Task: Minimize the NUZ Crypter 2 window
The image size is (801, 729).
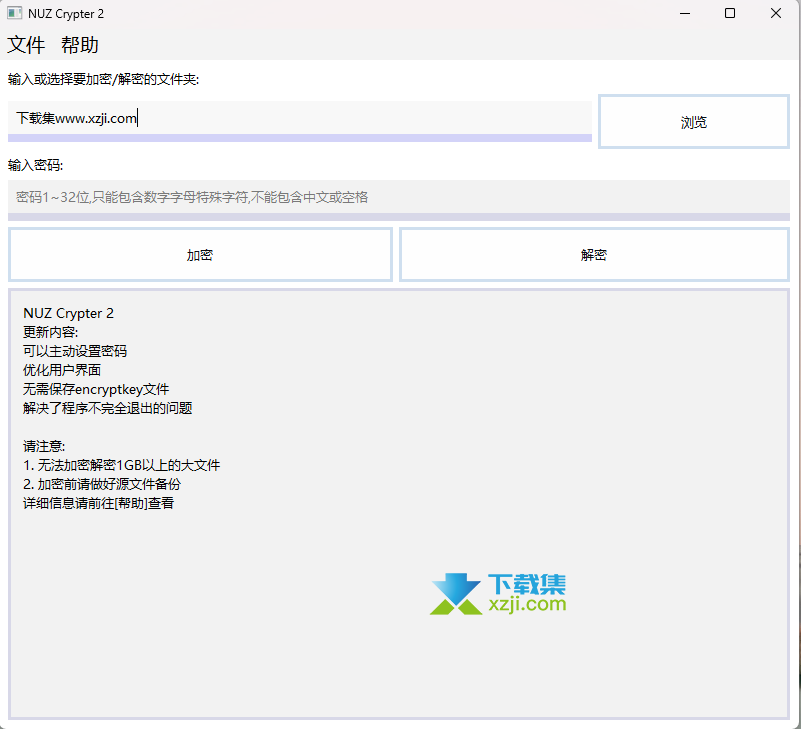Action: click(x=685, y=13)
